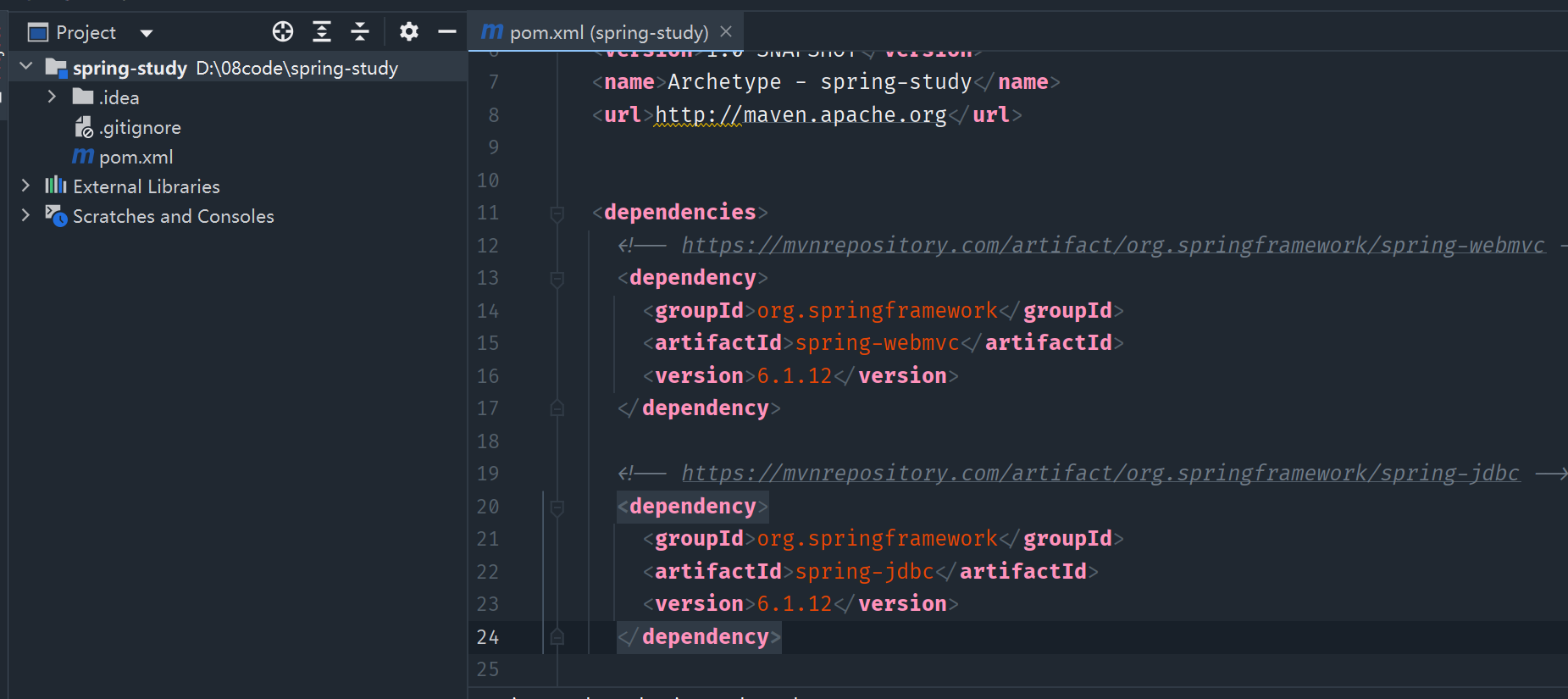The height and width of the screenshot is (699, 1568).
Task: Click closing dependency tag on line 24
Action: pos(699,636)
